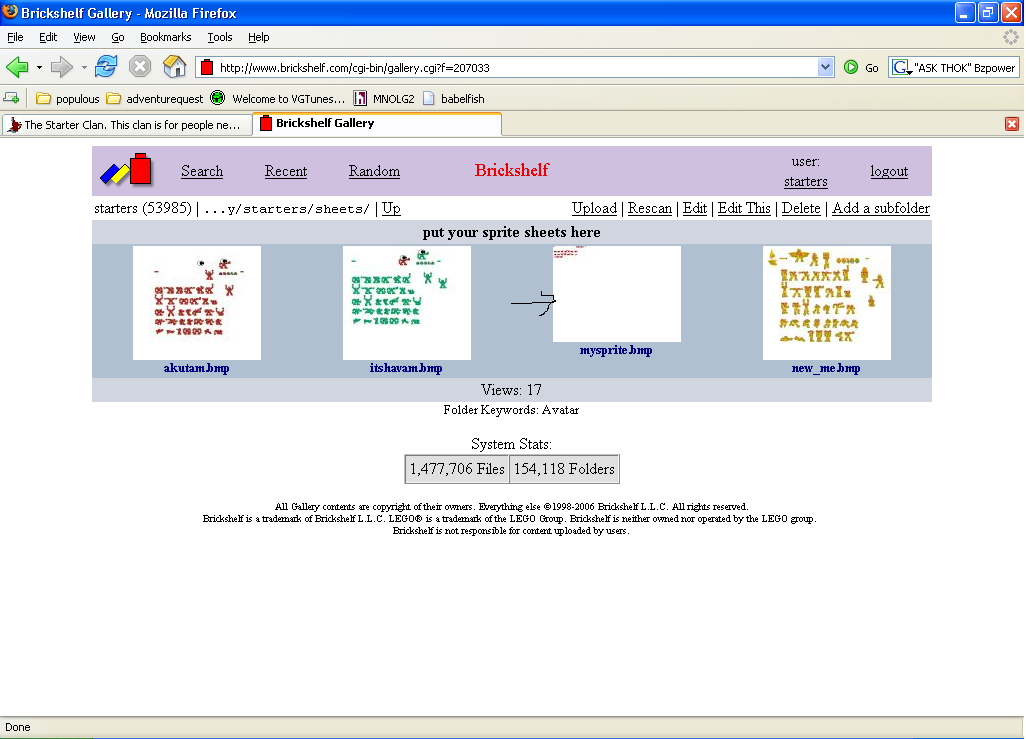Screen dimensions: 1026x739
Task: Click the Up folder link
Action: 391,208
